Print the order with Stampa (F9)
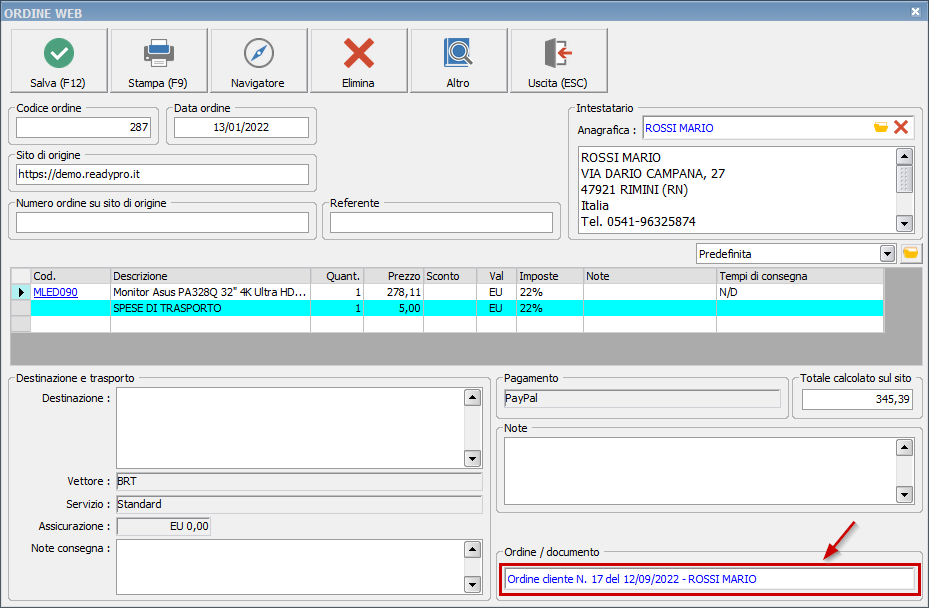 coord(159,61)
